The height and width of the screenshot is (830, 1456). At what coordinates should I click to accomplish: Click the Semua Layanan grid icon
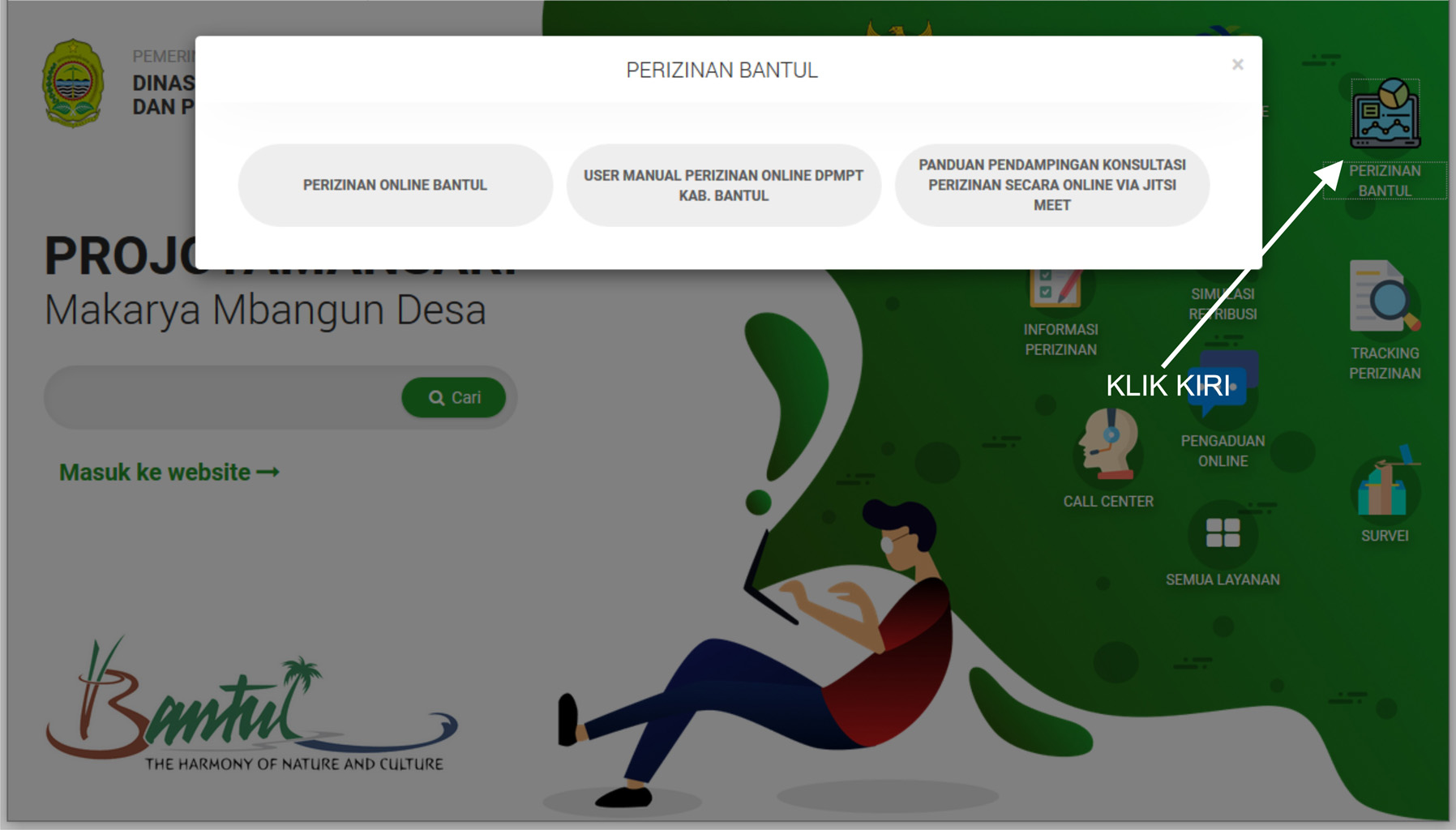1223,533
